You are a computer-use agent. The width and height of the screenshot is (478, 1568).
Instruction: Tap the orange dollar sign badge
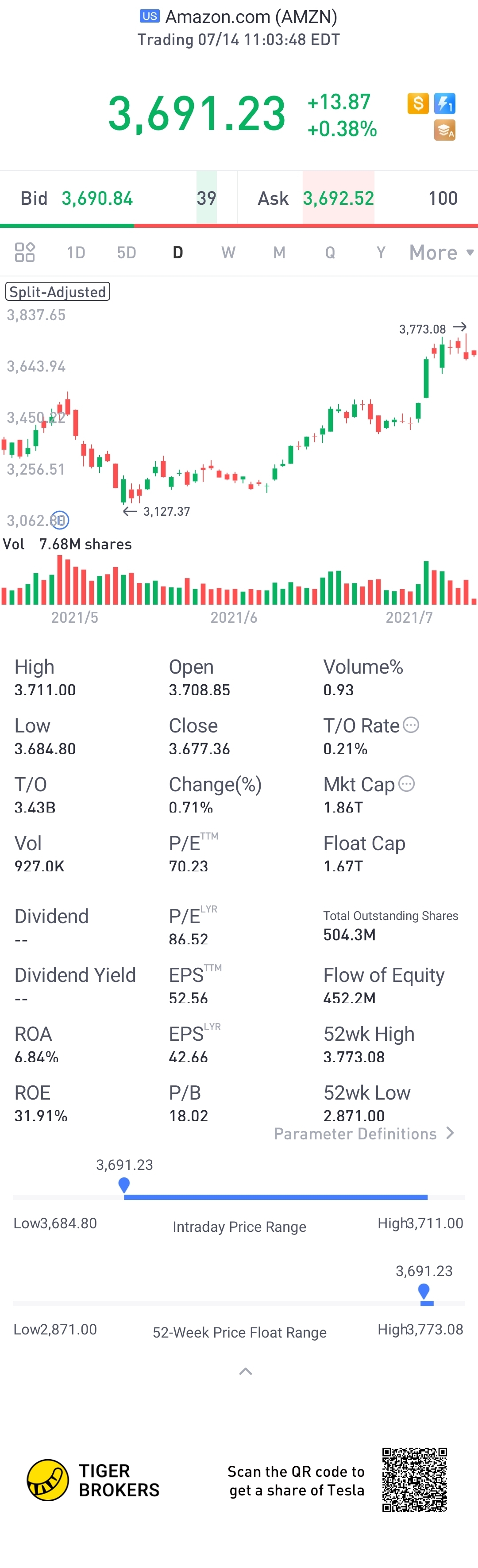(418, 104)
